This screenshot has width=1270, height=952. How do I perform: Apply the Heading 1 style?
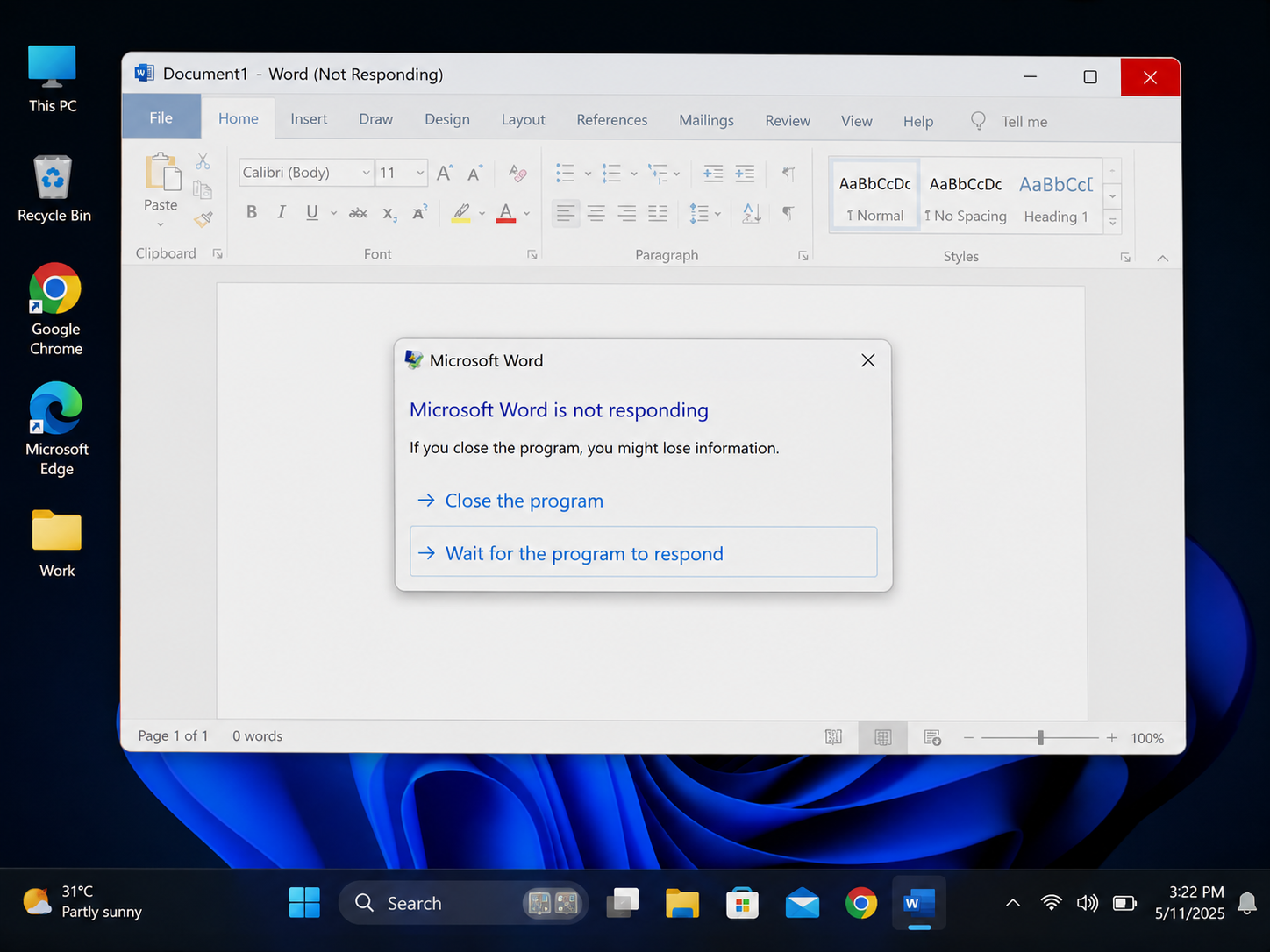[x=1056, y=199]
